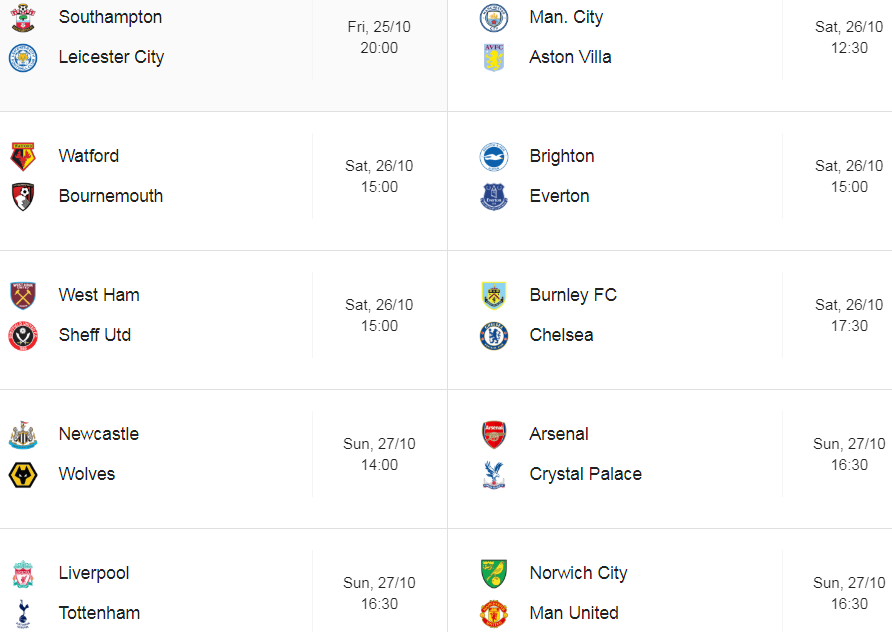Screen dimensions: 892x632
Task: Click the Man United club crest
Action: 494,613
